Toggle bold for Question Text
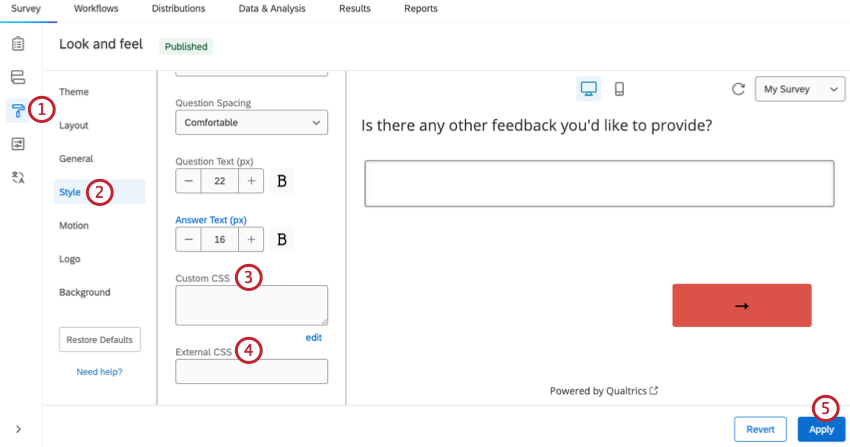Screen dimensions: 850x447 [282, 181]
